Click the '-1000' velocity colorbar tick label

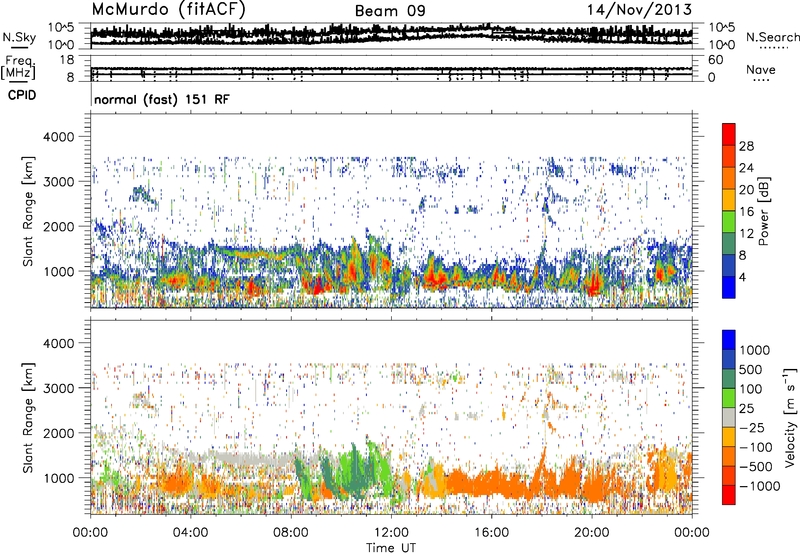[760, 486]
